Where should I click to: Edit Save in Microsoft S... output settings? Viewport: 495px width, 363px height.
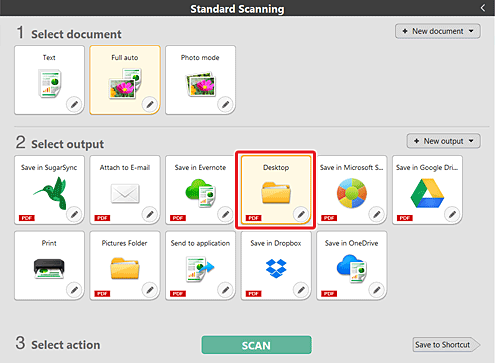pos(377,214)
